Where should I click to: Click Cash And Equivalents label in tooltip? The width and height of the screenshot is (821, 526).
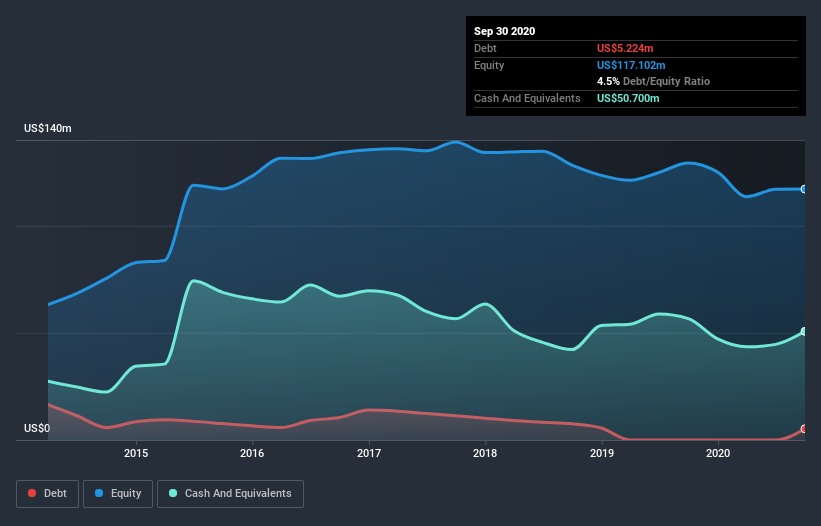pyautogui.click(x=527, y=98)
